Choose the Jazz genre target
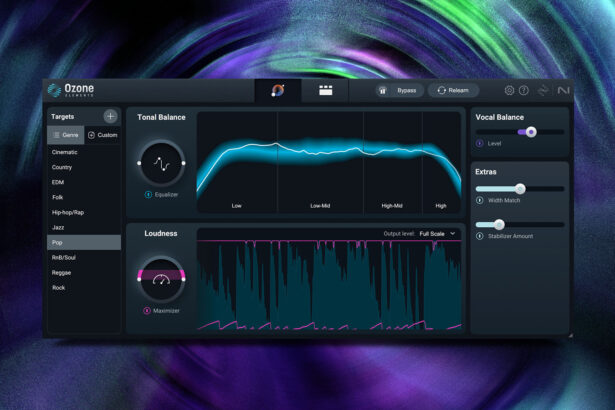 click(84, 227)
